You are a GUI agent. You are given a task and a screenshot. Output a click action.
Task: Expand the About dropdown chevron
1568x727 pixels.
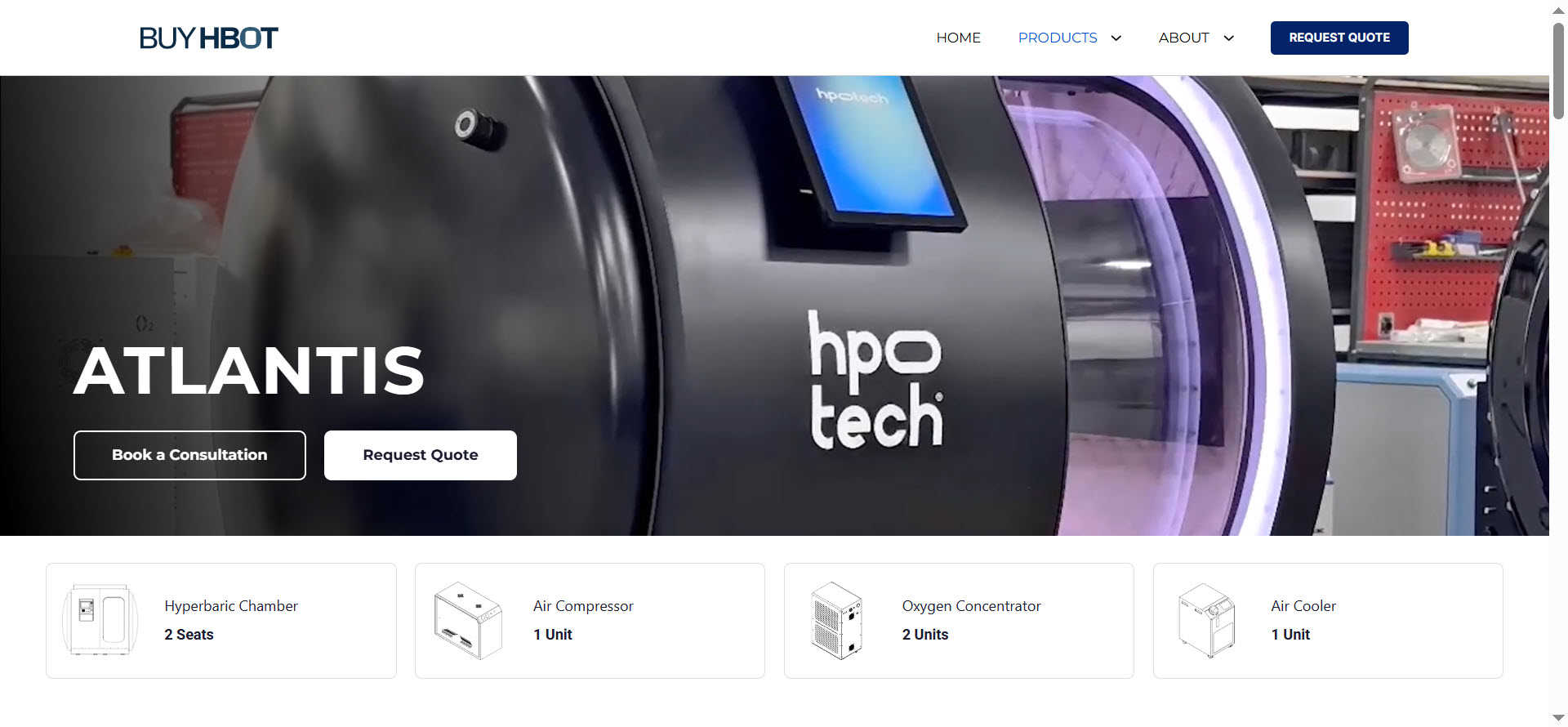tap(1228, 38)
